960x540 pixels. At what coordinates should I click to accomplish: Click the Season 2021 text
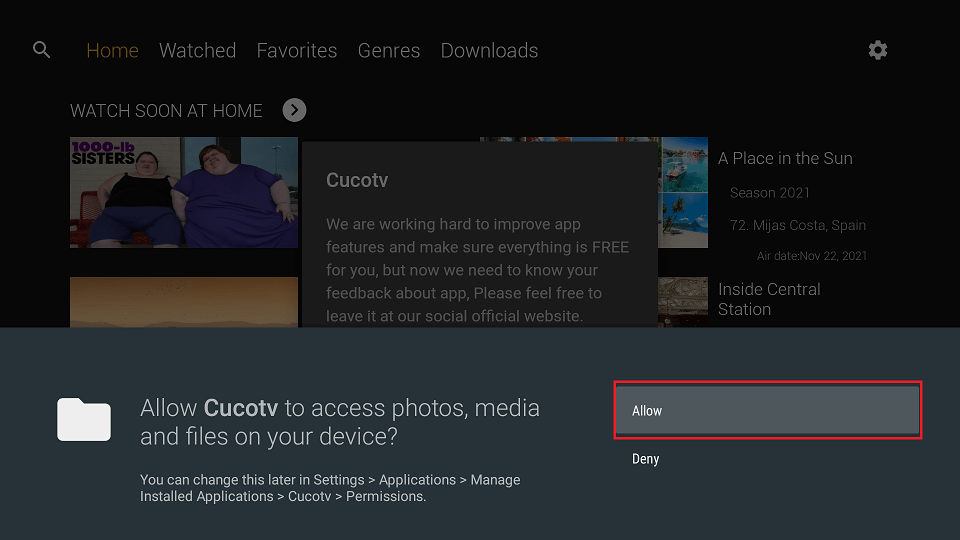click(x=770, y=193)
